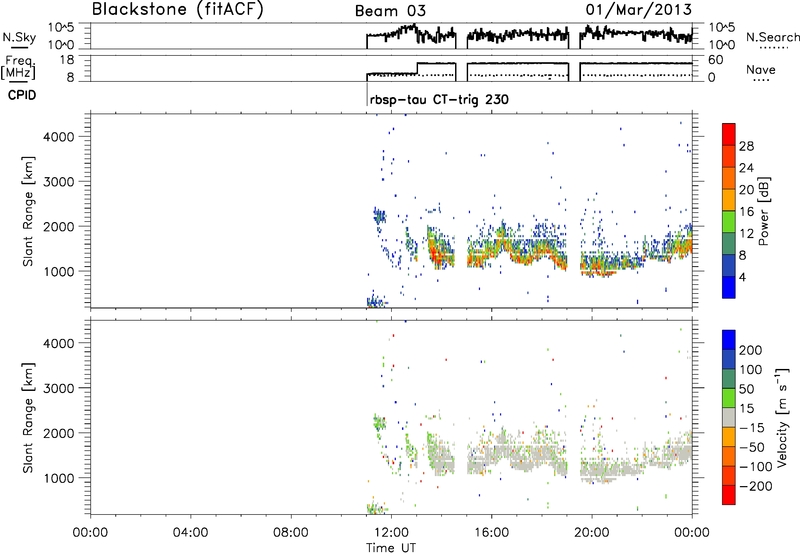Click the '12:00' time axis label

pos(391,533)
